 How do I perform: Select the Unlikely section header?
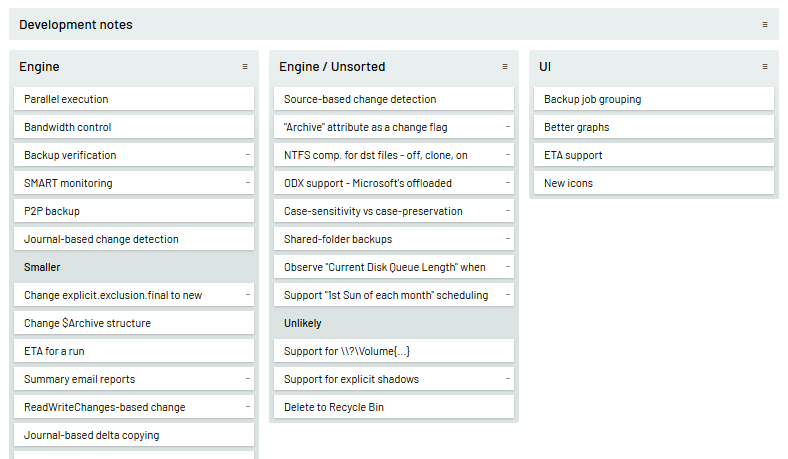pos(394,323)
